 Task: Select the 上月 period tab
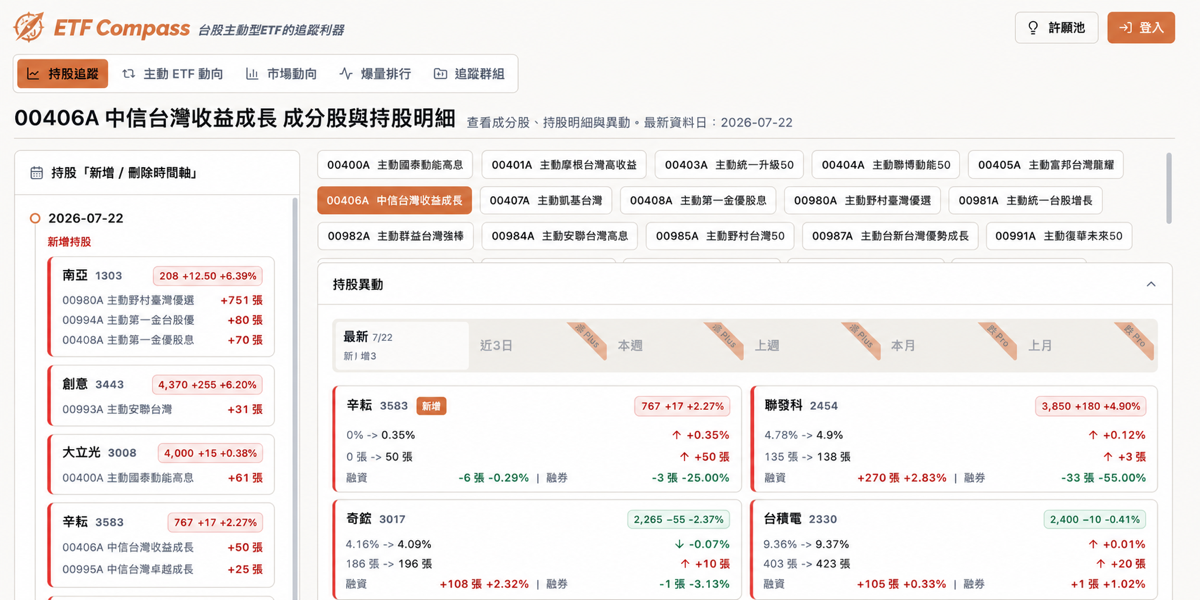click(x=1086, y=345)
